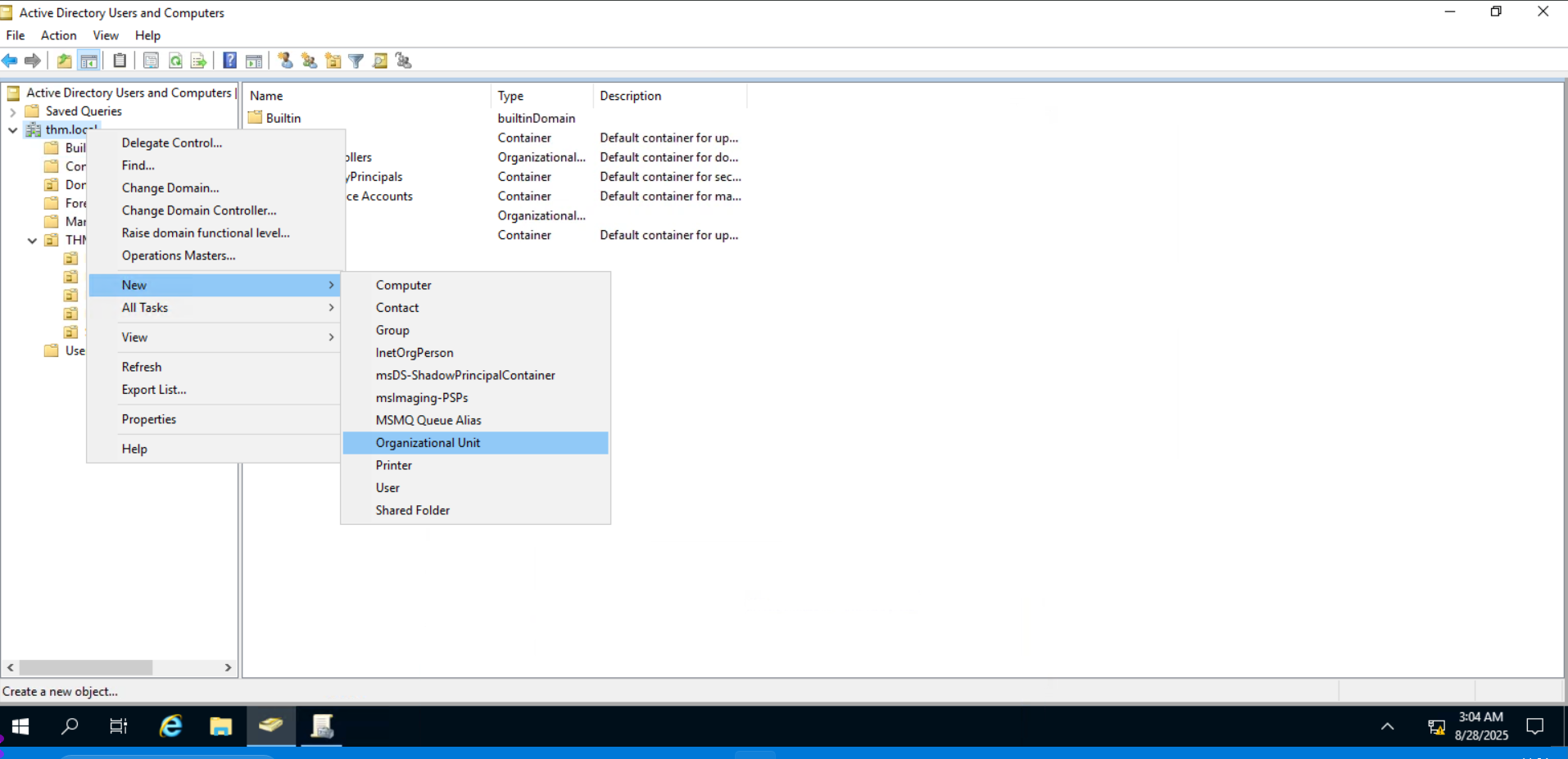
Task: Click Add to group toolbar icon
Action: pyautogui.click(x=404, y=61)
